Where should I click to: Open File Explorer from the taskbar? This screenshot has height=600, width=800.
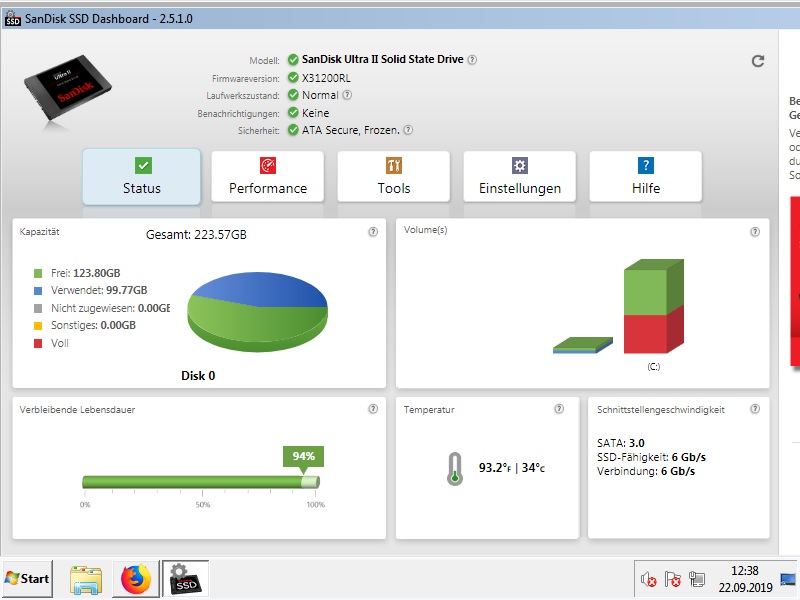point(86,580)
